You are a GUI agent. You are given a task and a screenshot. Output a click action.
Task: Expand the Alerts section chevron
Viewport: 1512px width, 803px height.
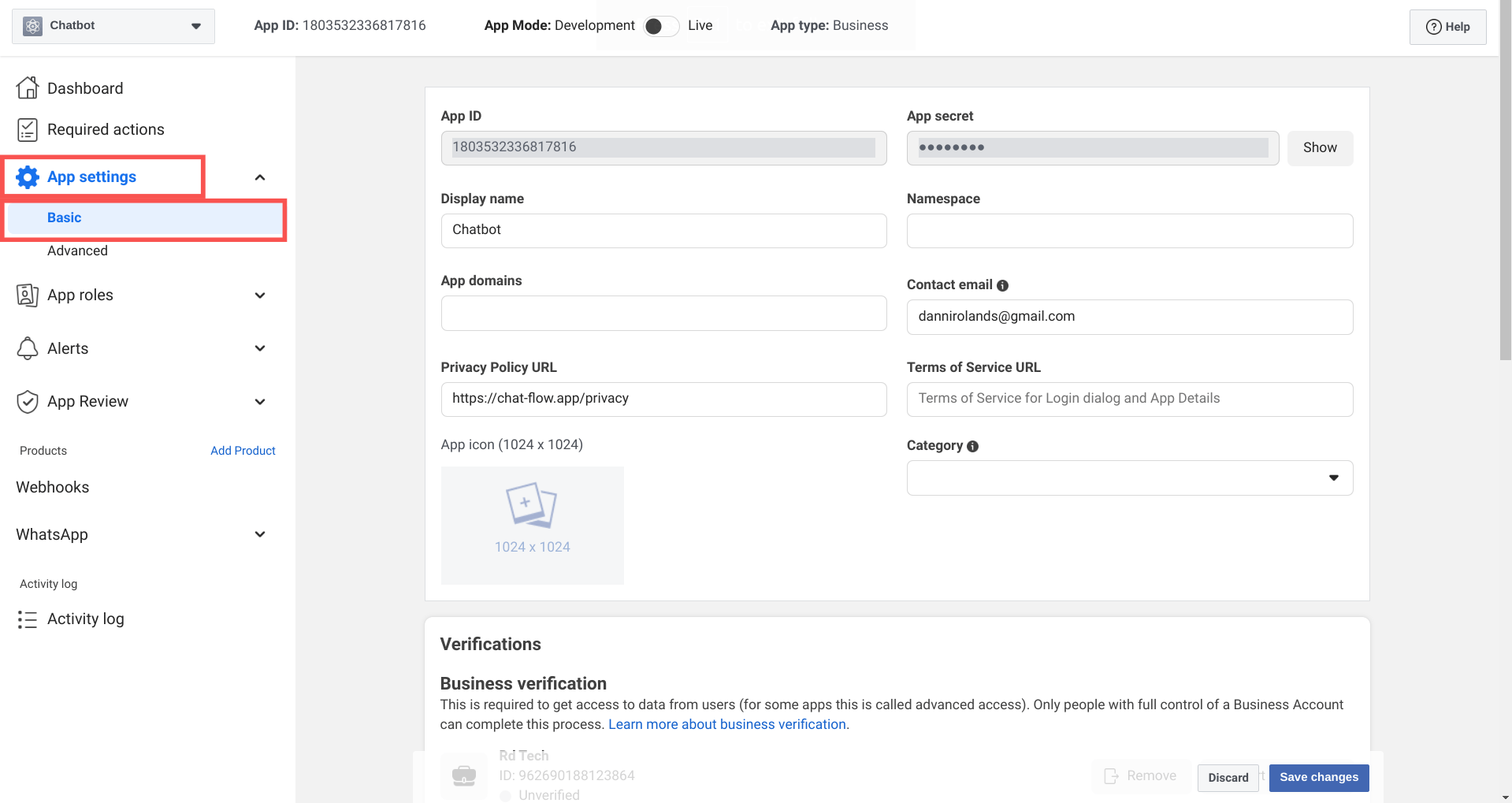pyautogui.click(x=260, y=348)
